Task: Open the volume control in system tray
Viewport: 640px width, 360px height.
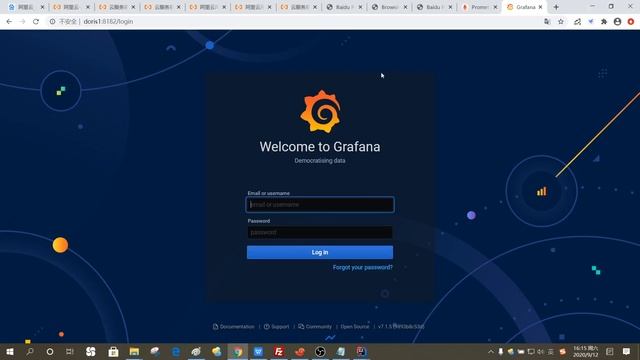Action: [540, 351]
